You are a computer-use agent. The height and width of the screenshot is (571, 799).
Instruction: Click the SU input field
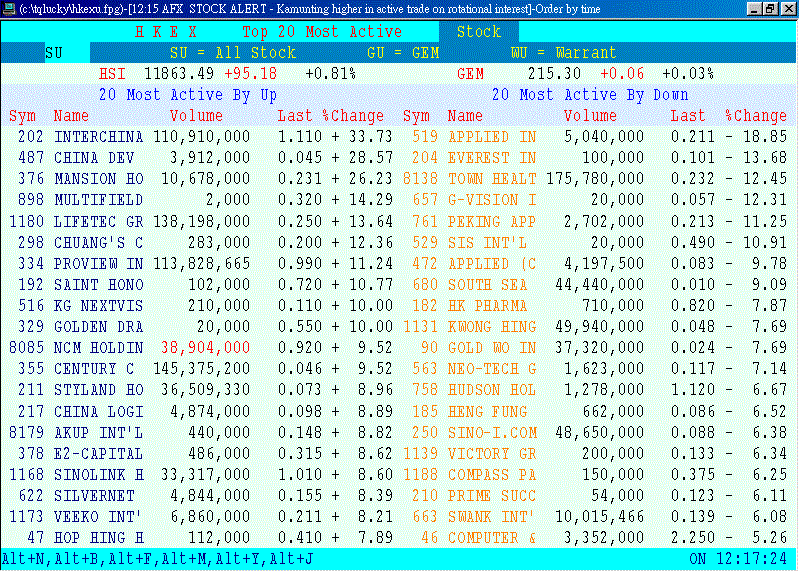tap(67, 53)
